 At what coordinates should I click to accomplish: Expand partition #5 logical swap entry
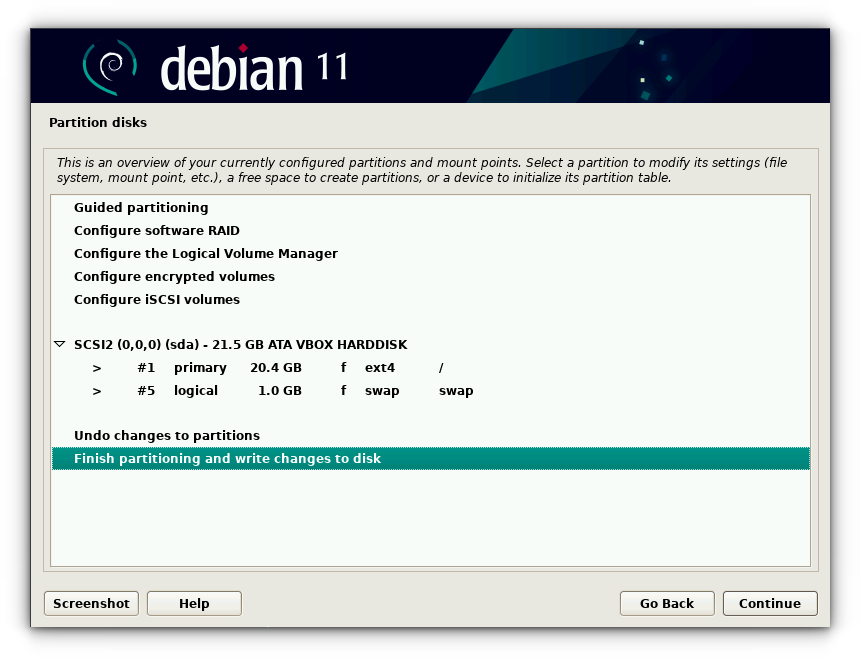coord(96,390)
